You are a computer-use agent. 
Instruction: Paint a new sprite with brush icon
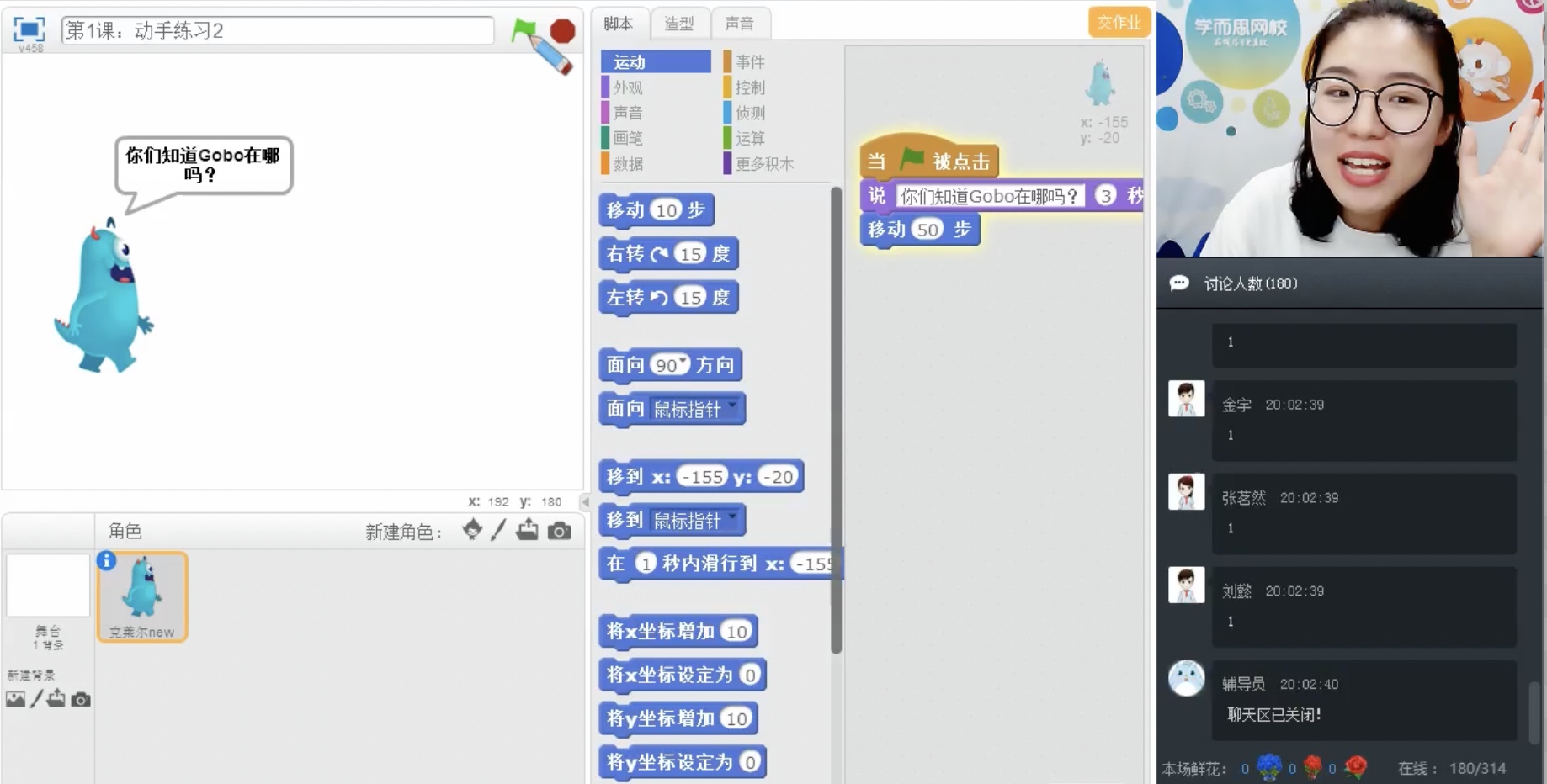pyautogui.click(x=499, y=530)
